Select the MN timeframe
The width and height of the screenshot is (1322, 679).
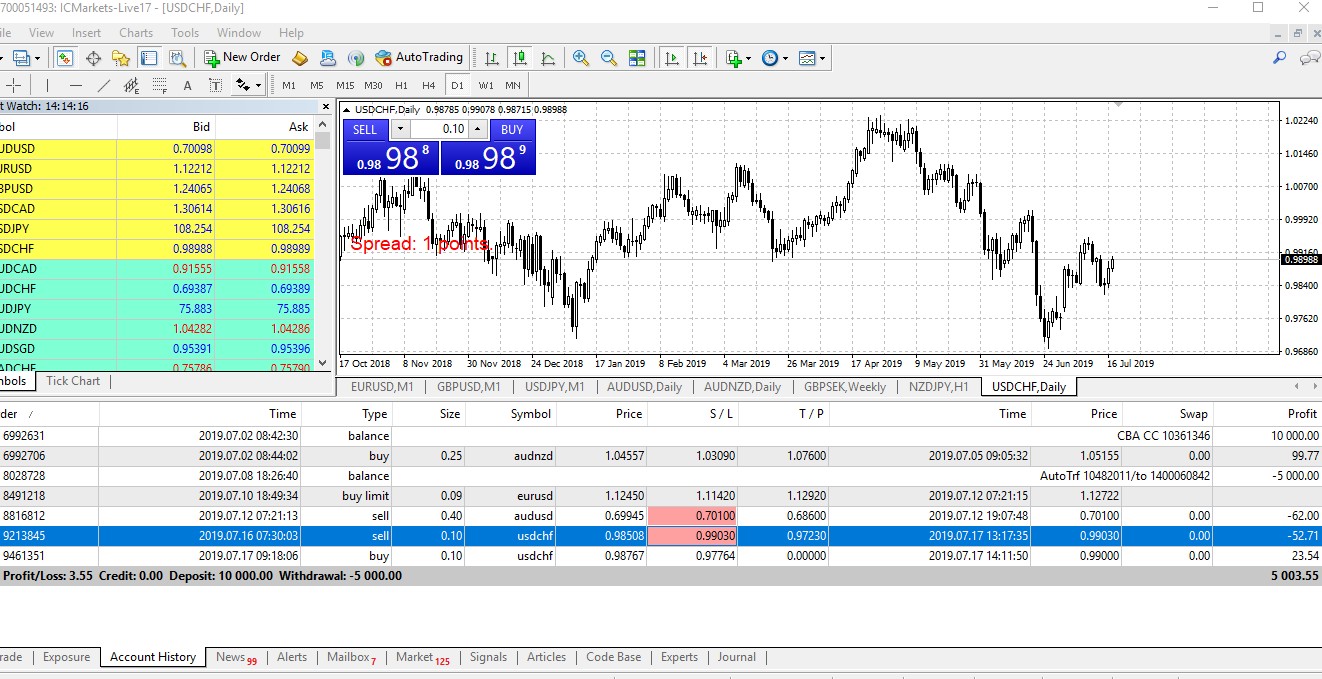pyautogui.click(x=513, y=85)
